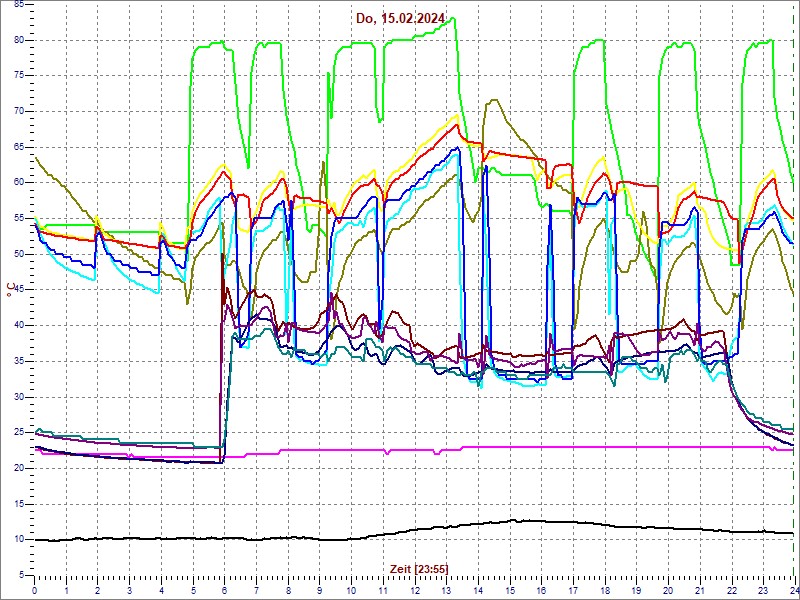Click hour 24 on the time axis
The width and height of the screenshot is (800, 600).
(794, 590)
